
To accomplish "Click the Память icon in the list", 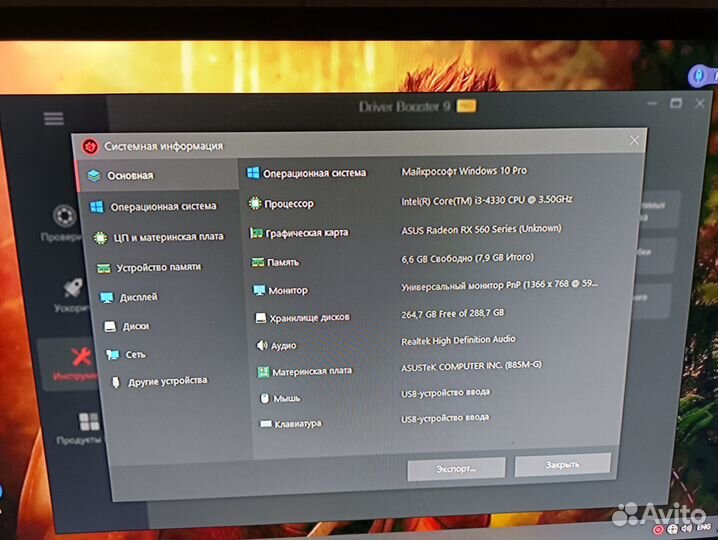I will pyautogui.click(x=257, y=262).
